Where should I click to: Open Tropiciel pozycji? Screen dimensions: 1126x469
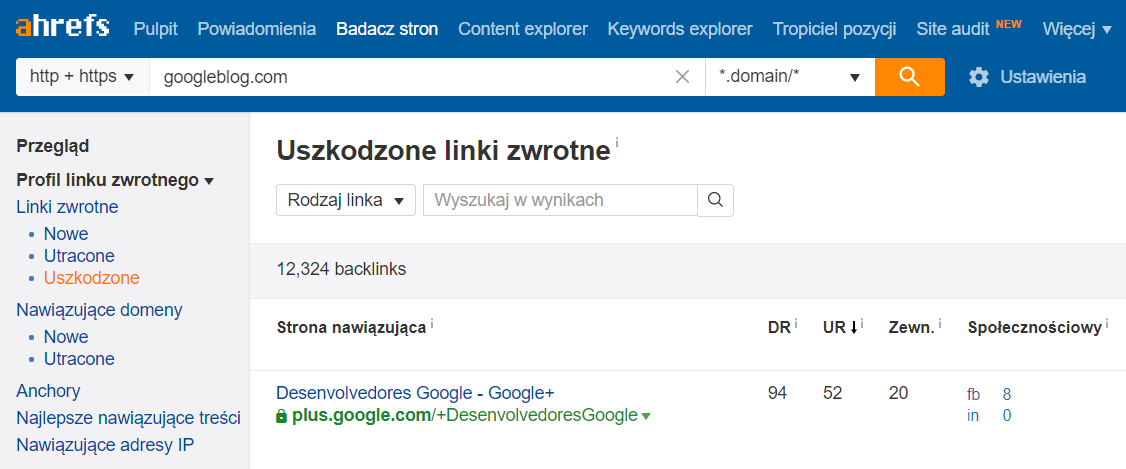(834, 29)
